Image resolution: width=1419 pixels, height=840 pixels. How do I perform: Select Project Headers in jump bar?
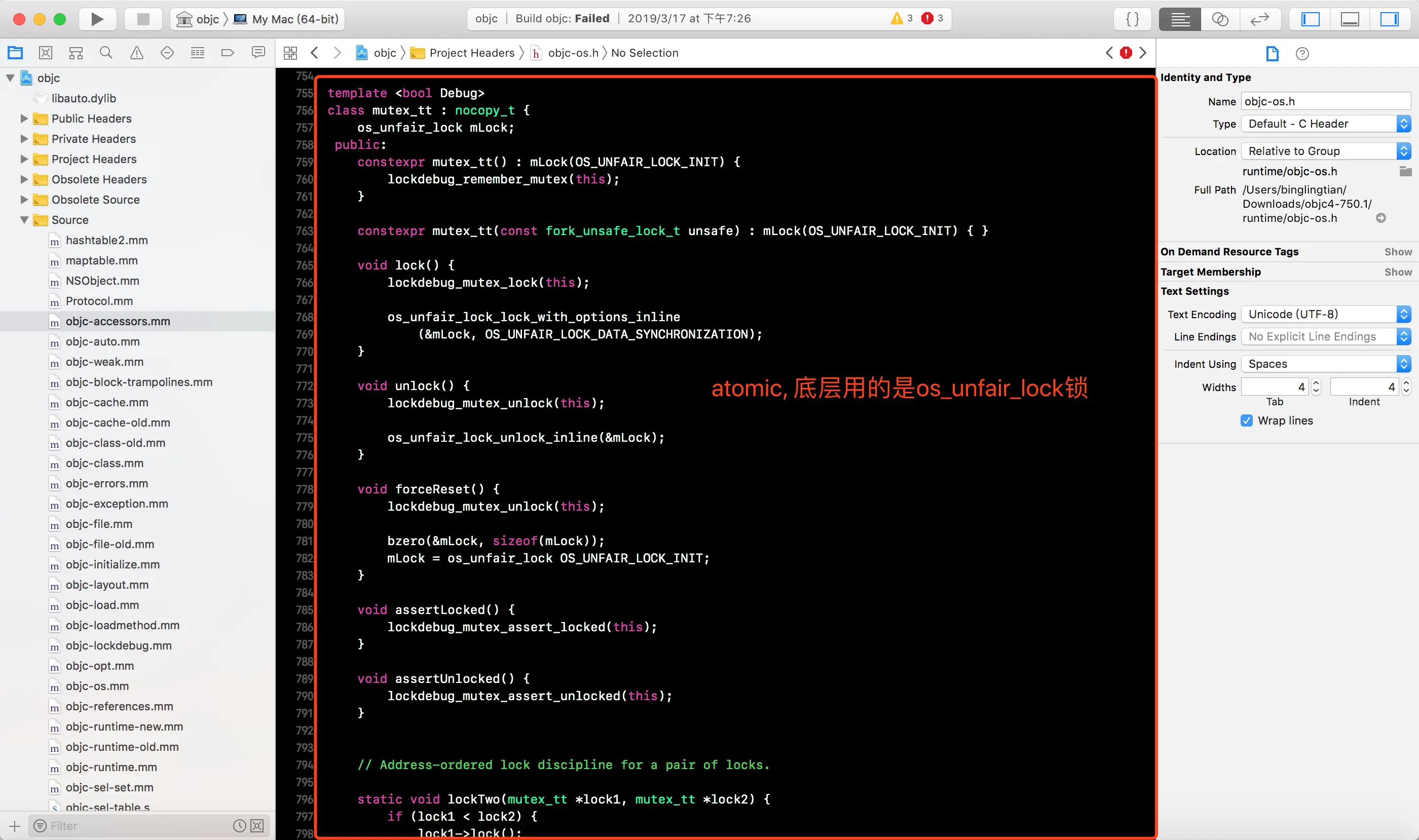click(471, 53)
